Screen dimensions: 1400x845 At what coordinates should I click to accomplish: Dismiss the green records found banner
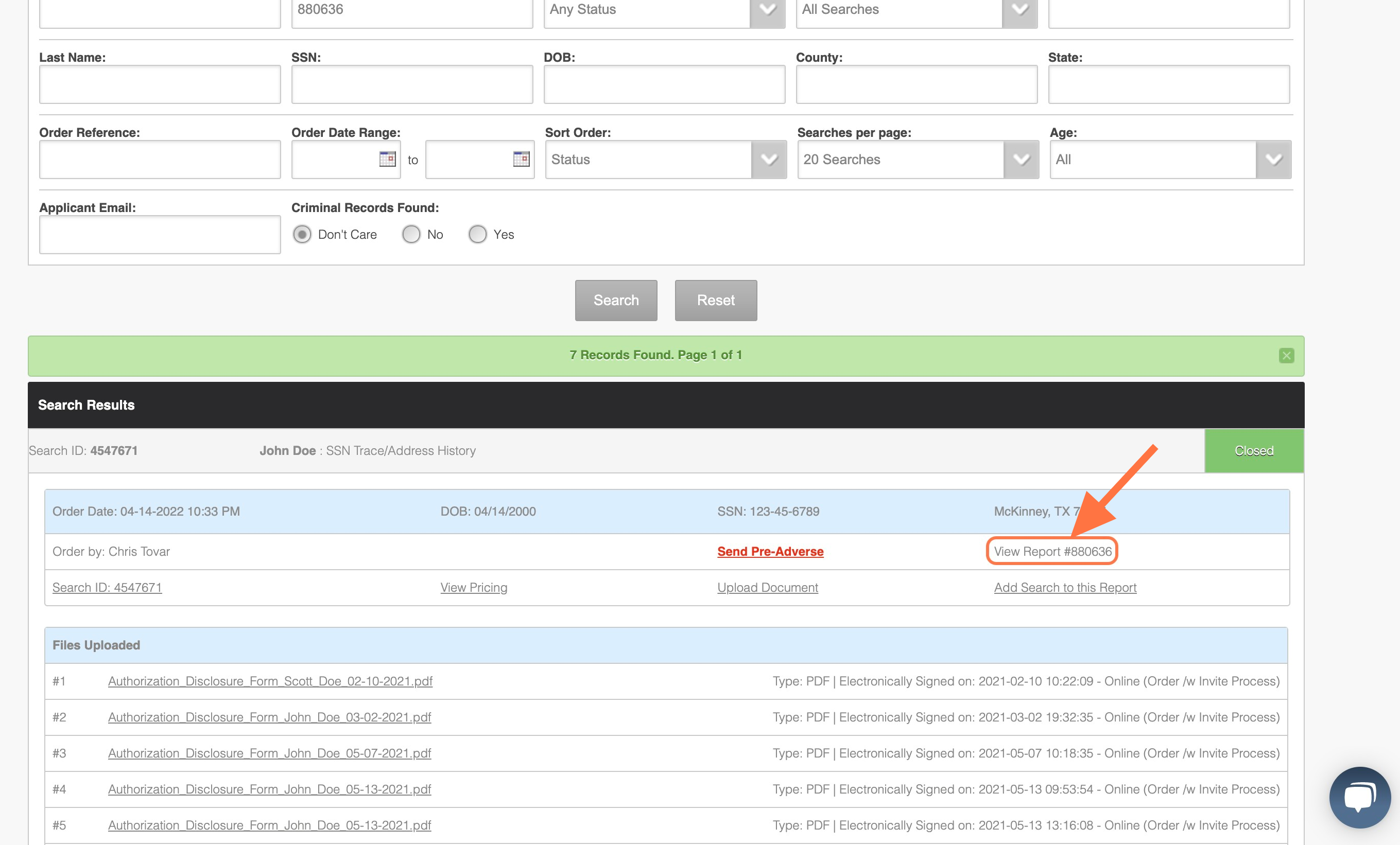tap(1286, 356)
